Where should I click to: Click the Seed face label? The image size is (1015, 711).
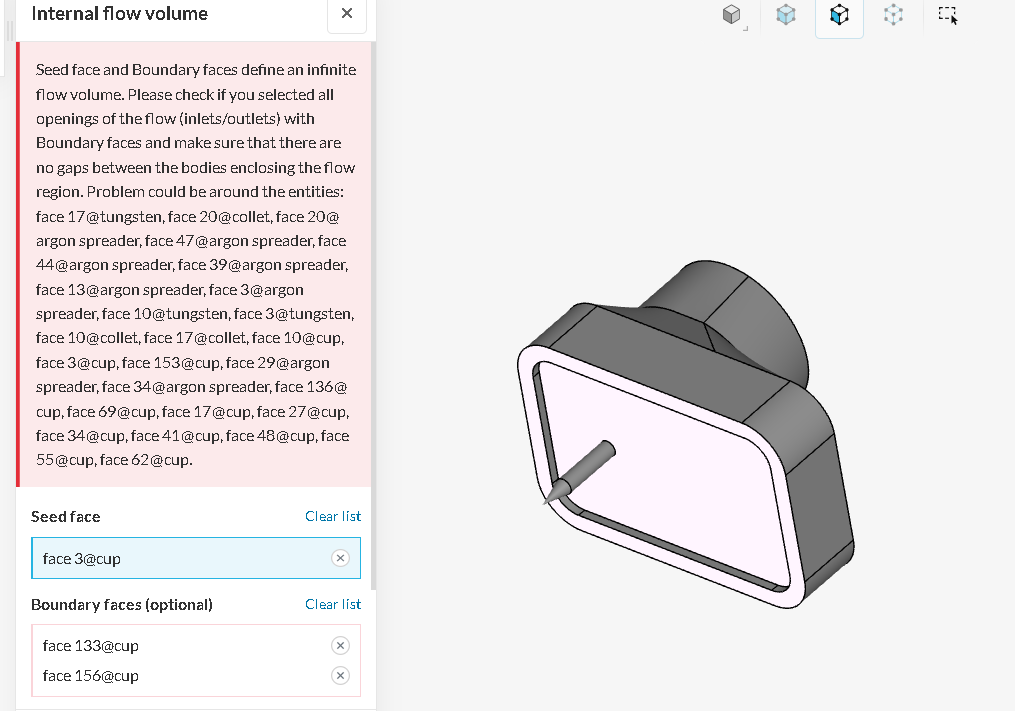click(65, 517)
